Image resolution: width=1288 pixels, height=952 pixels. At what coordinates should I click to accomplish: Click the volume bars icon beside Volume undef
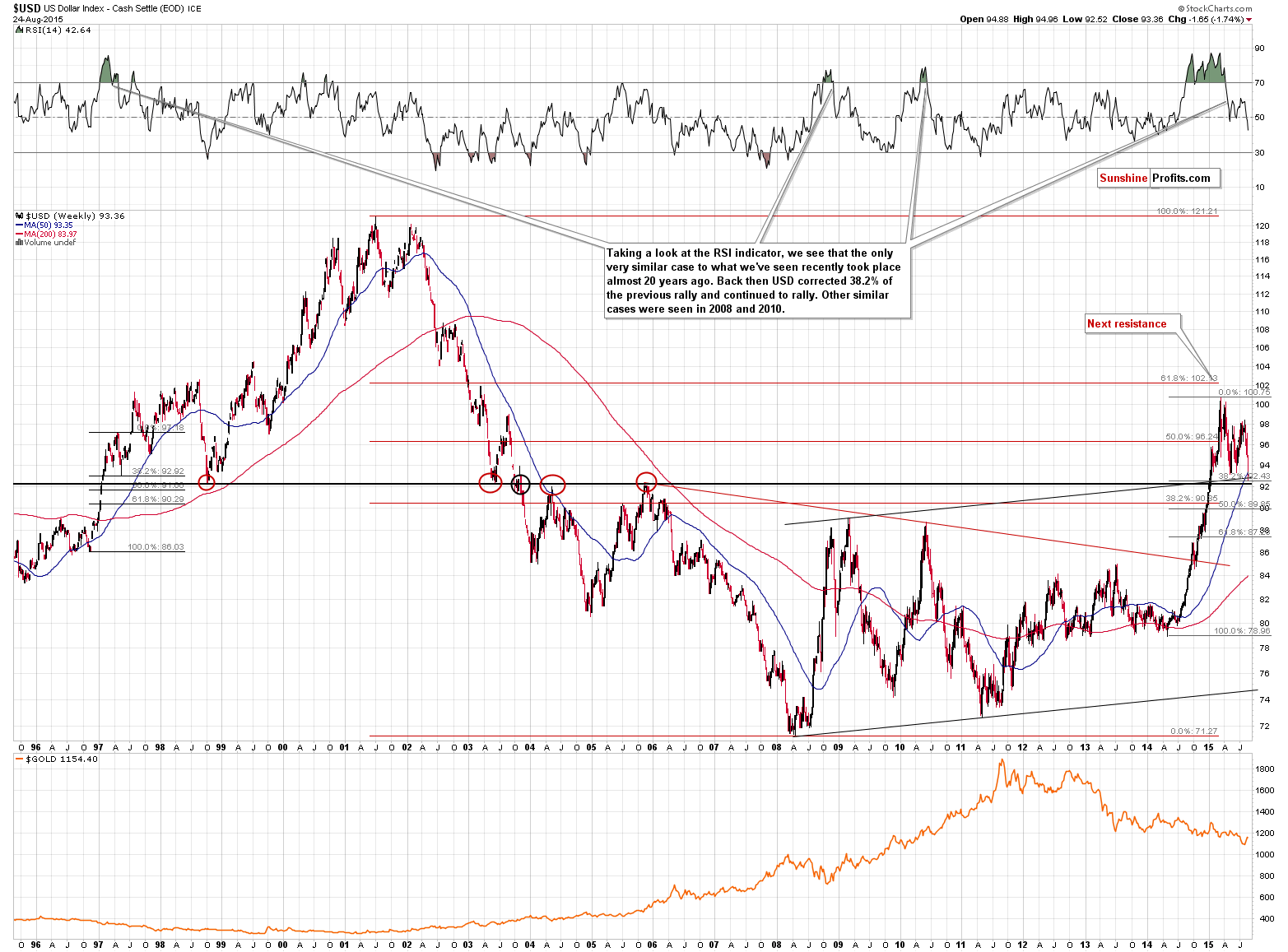click(x=20, y=243)
